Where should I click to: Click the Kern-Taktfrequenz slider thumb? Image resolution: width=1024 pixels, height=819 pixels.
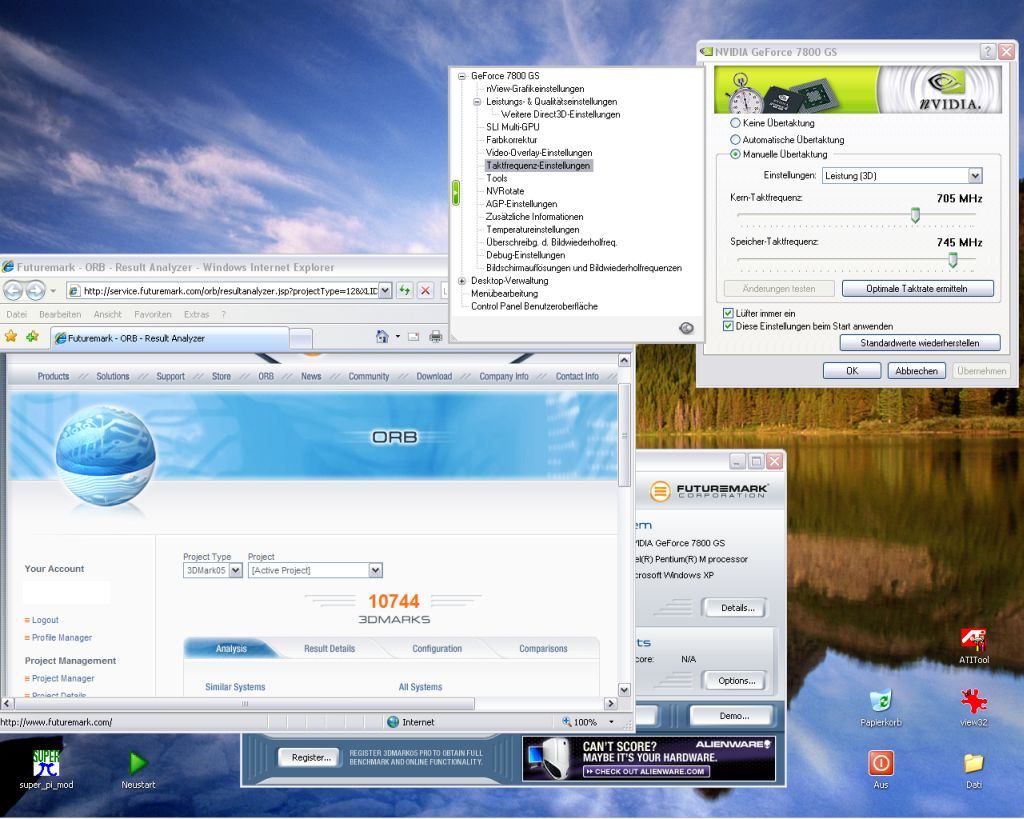point(915,215)
